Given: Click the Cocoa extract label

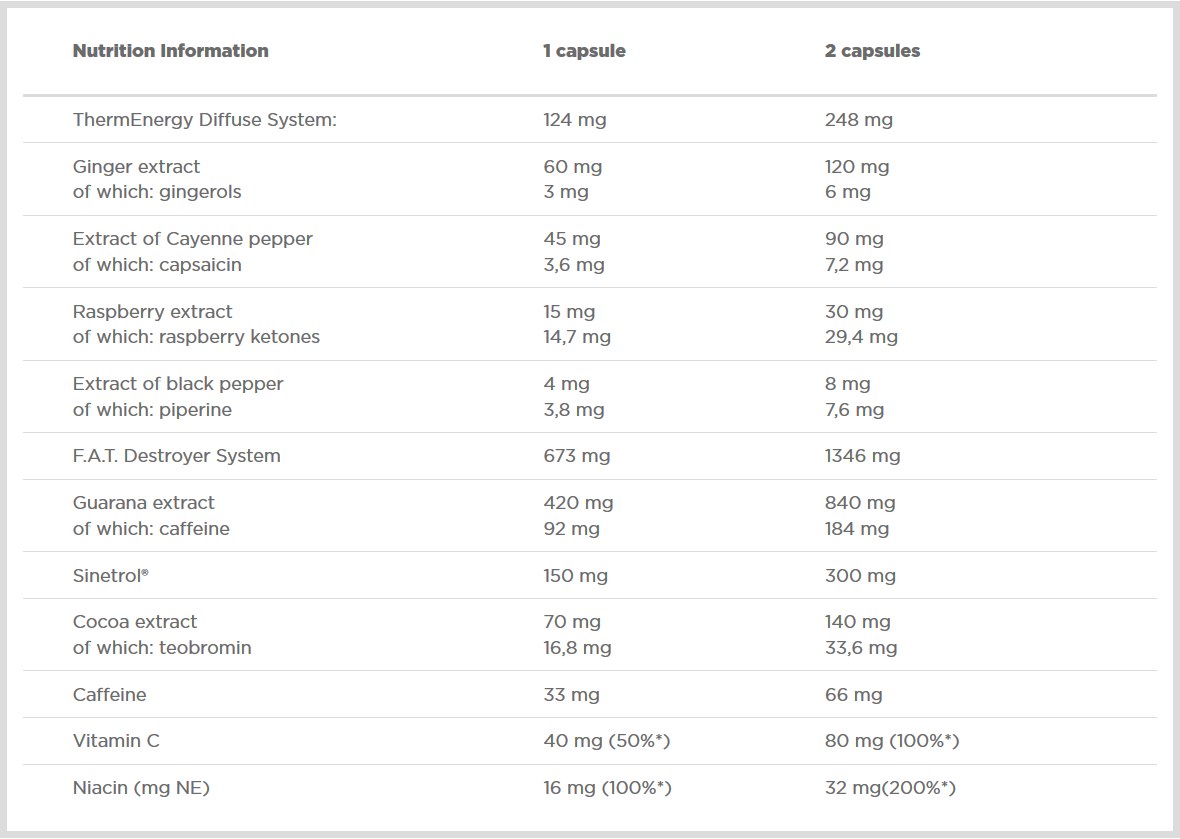Looking at the screenshot, I should point(135,622).
